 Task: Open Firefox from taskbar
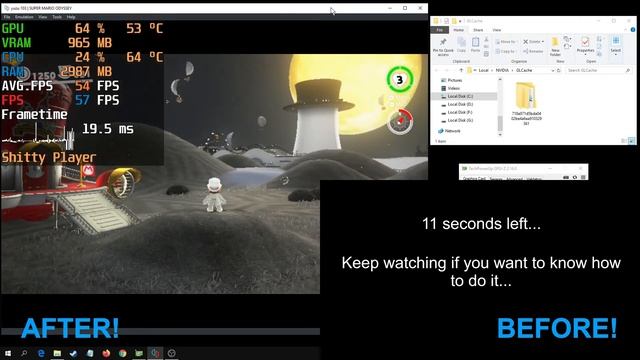[x=106, y=353]
